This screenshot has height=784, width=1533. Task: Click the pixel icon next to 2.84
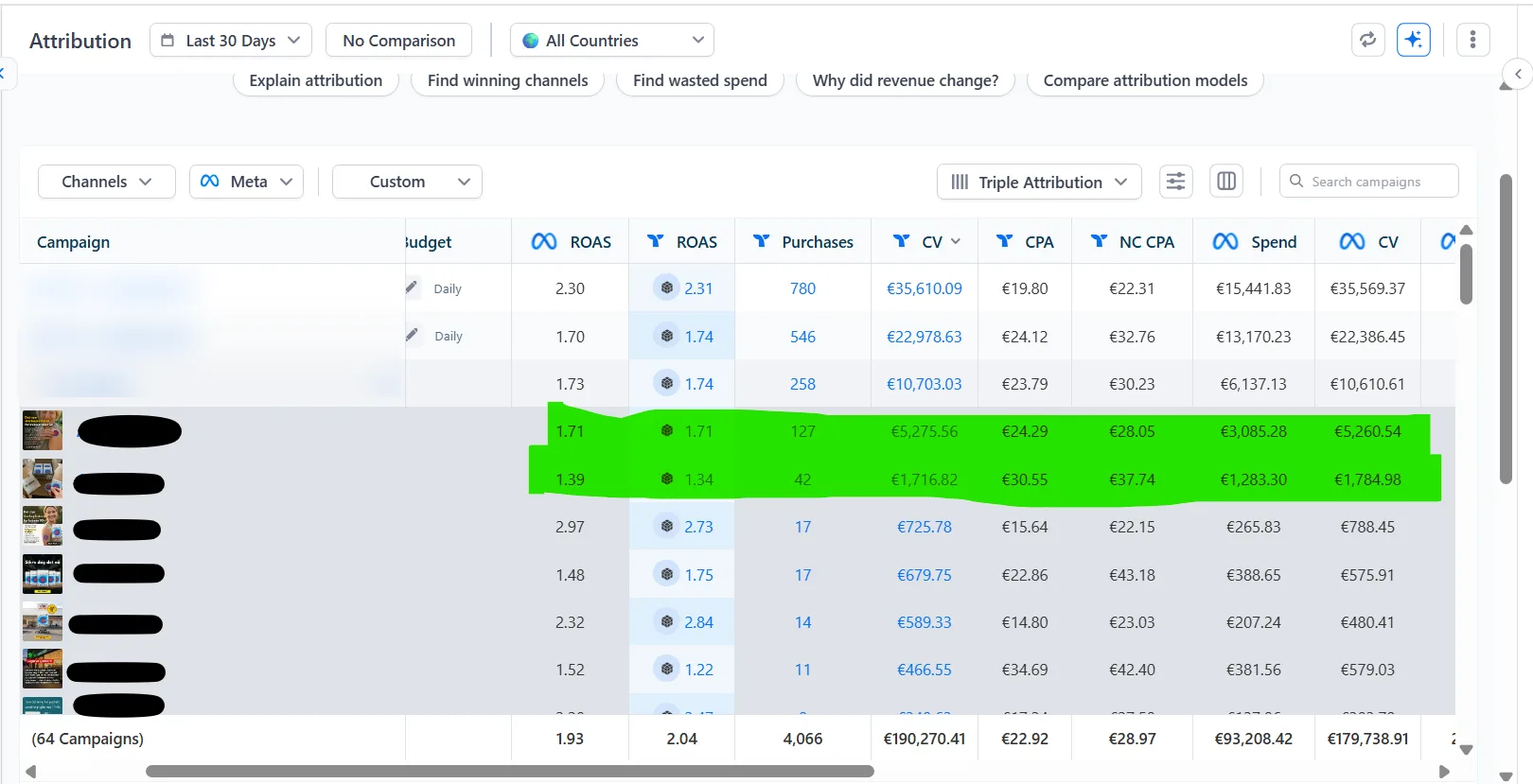(667, 621)
